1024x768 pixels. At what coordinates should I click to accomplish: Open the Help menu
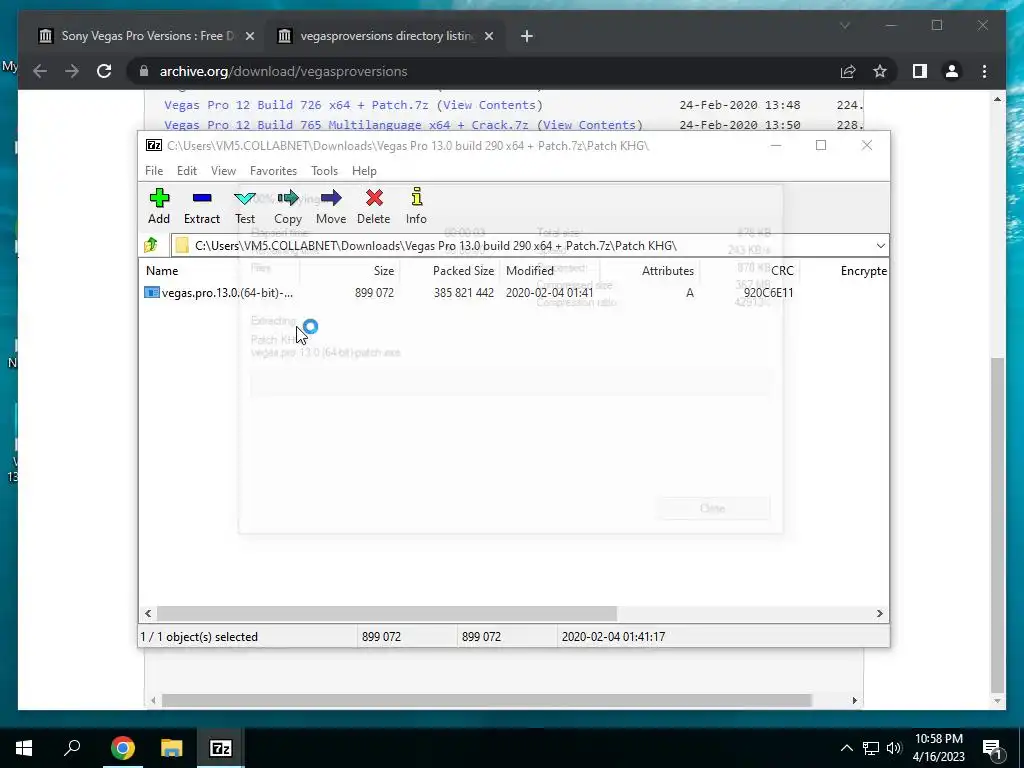point(364,170)
